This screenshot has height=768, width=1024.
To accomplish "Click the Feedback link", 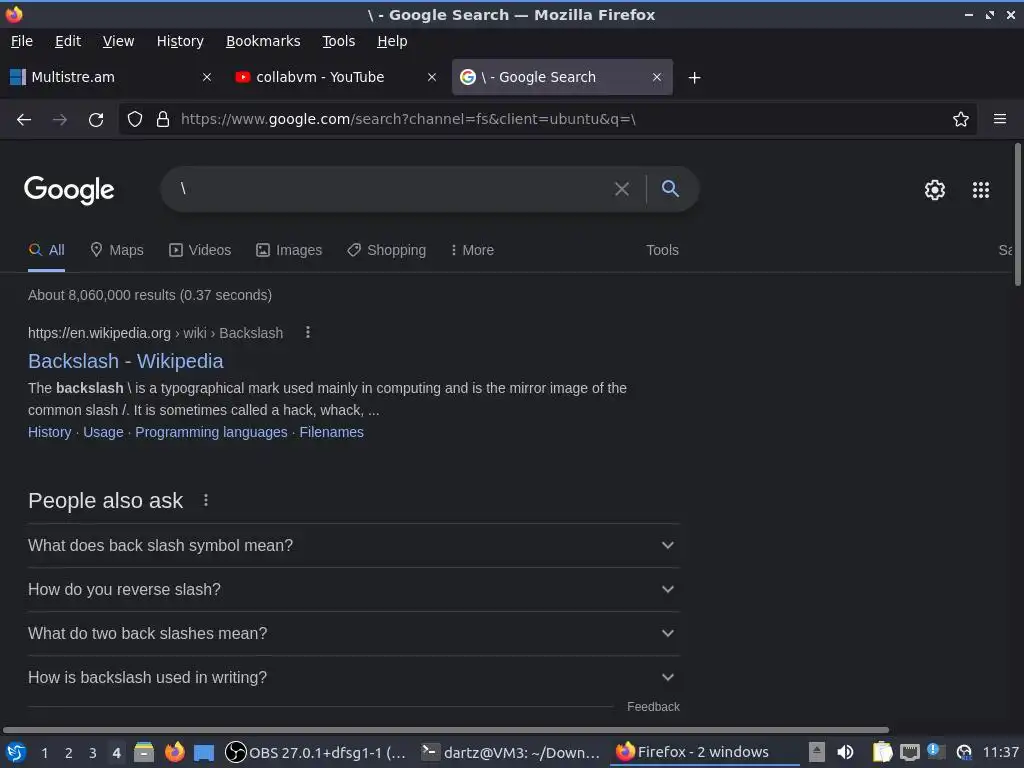I will (x=653, y=707).
